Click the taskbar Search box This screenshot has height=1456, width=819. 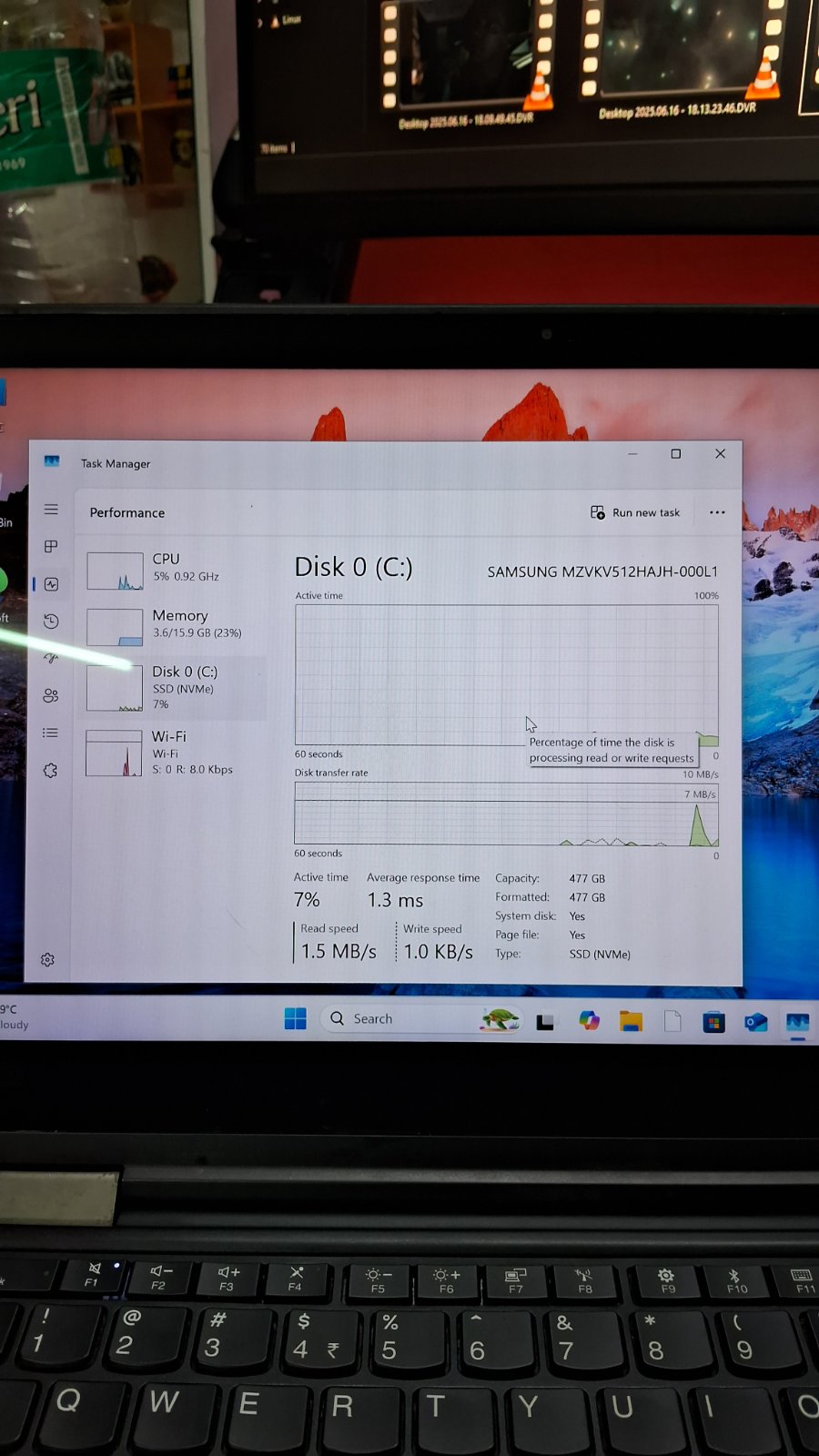tap(421, 1018)
